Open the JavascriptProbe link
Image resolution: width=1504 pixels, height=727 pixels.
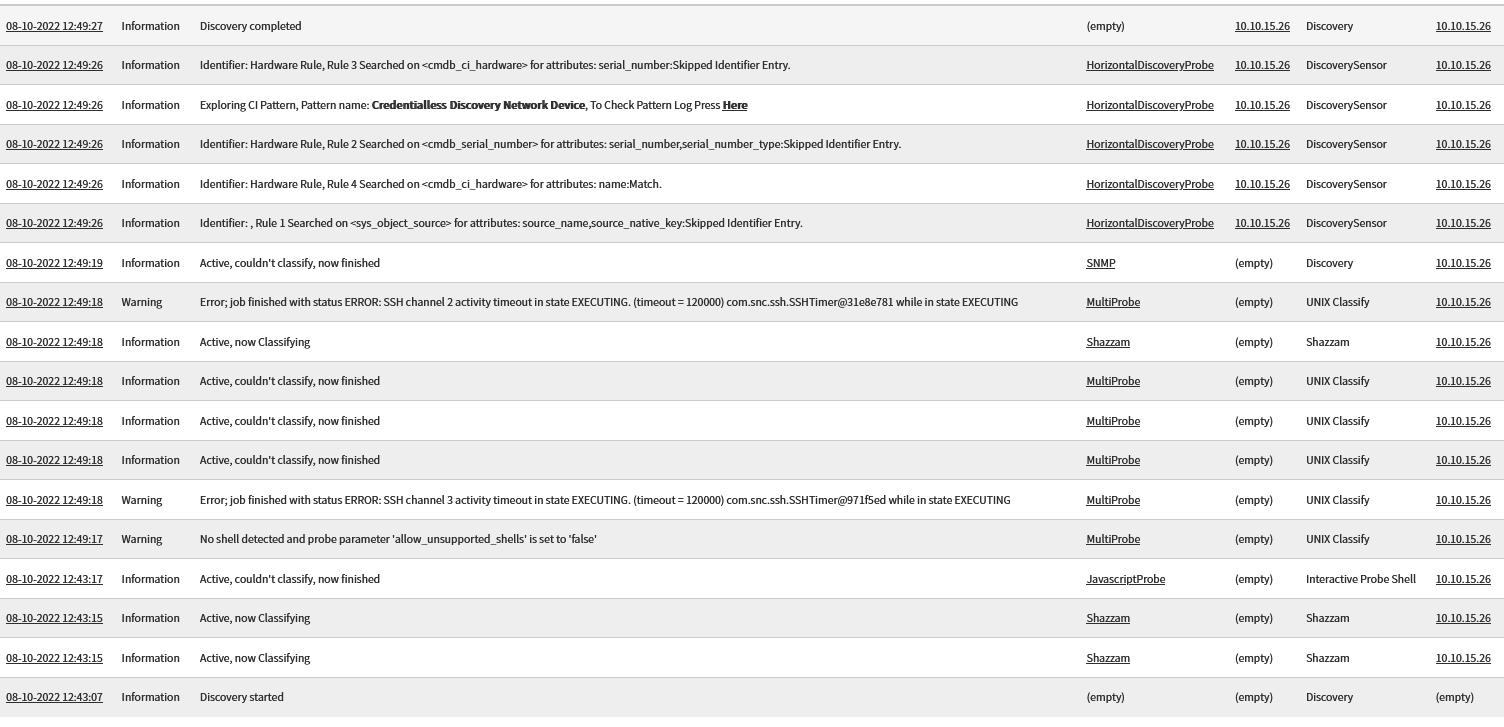click(x=1125, y=579)
